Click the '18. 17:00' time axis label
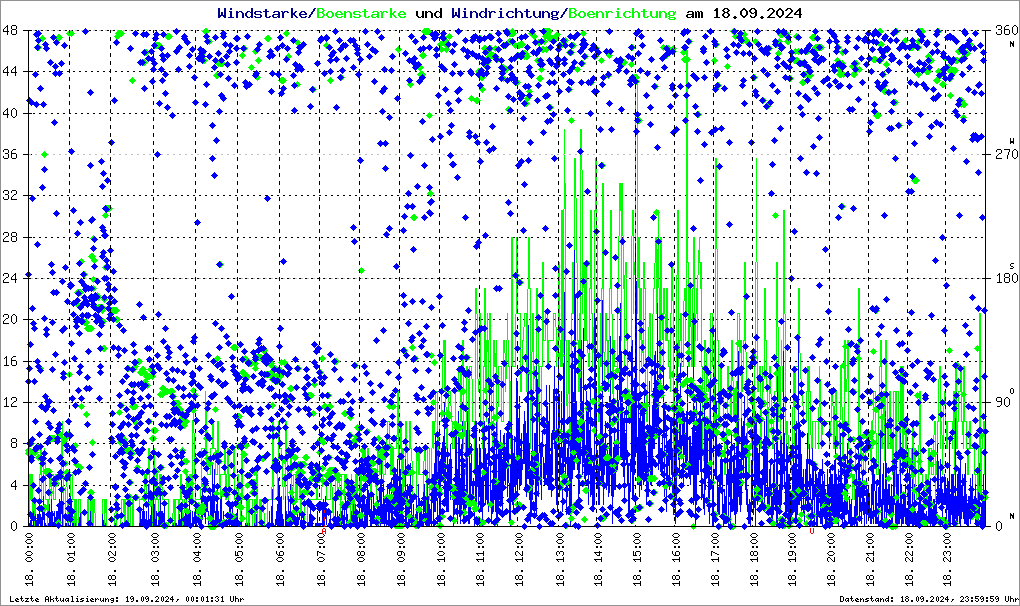 click(715, 559)
